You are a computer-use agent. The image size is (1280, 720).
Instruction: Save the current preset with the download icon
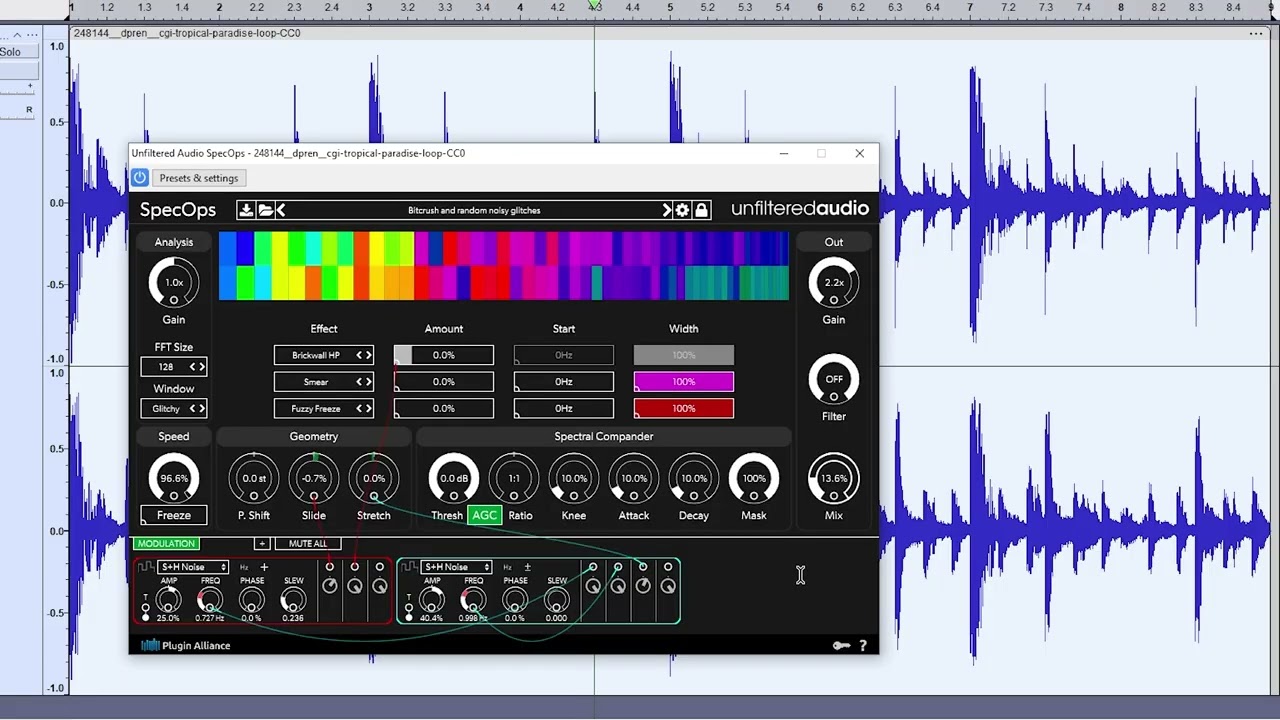pyautogui.click(x=246, y=210)
